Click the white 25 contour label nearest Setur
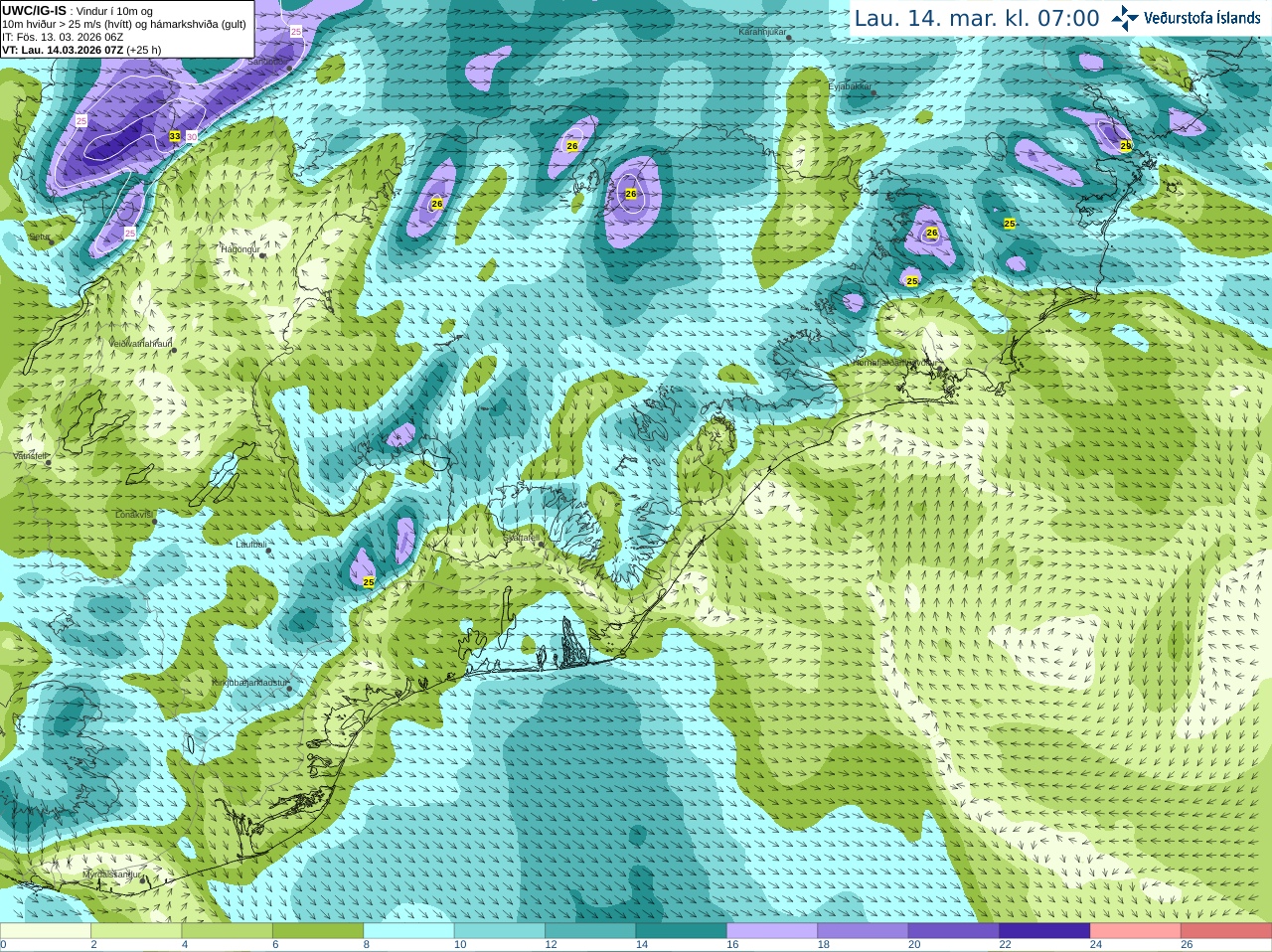Screen dimensions: 1272x952 click(130, 233)
